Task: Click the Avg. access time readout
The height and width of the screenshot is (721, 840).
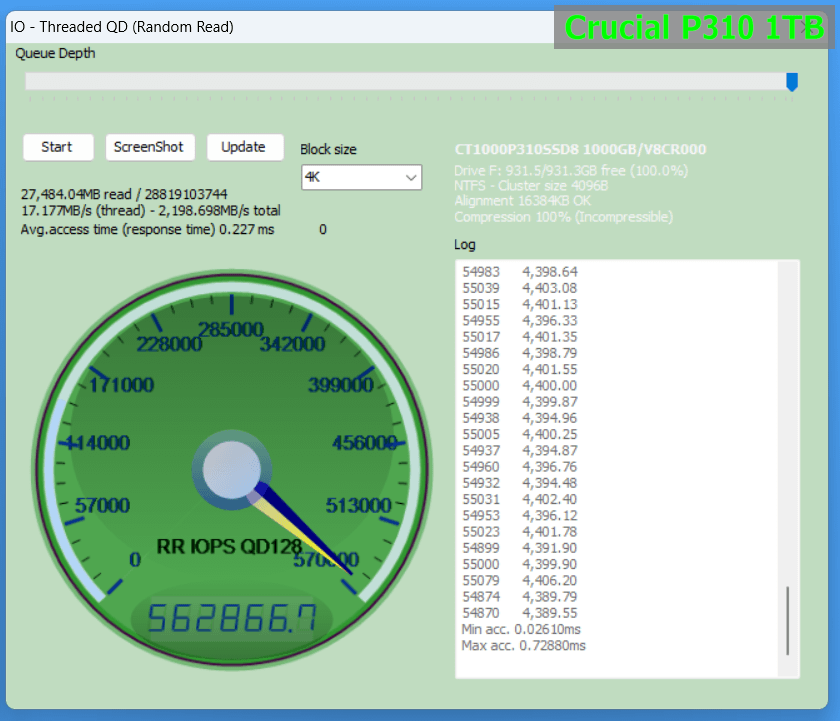Action: click(147, 230)
